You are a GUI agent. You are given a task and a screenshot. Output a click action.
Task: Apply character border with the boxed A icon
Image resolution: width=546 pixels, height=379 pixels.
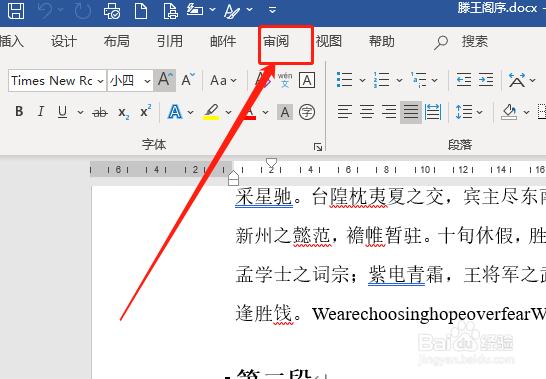point(307,80)
